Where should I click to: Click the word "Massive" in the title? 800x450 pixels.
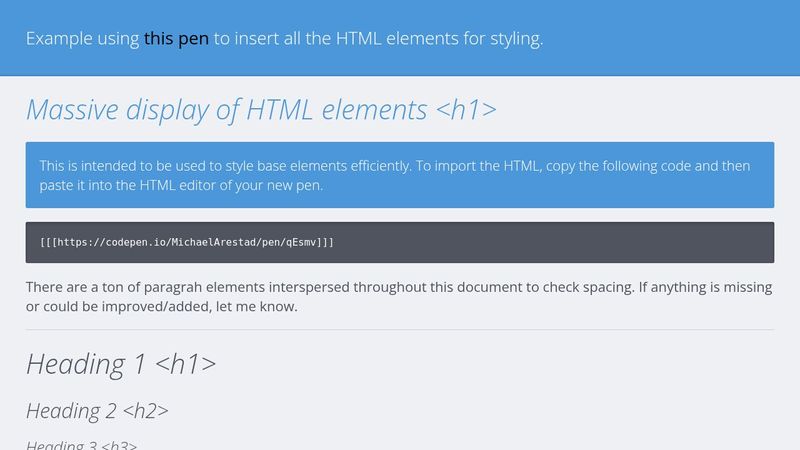(x=73, y=109)
